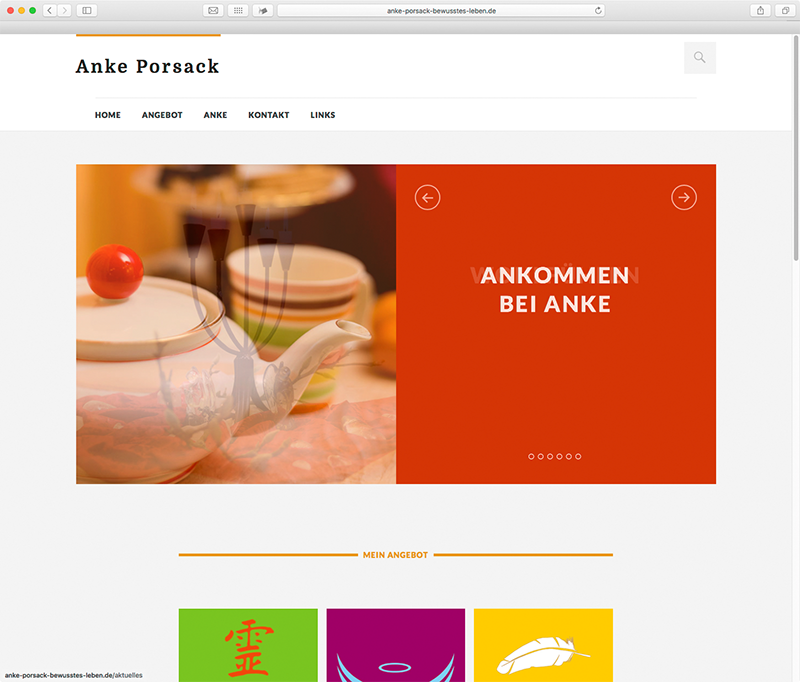
Task: Open the Safari share menu icon
Action: tap(760, 10)
